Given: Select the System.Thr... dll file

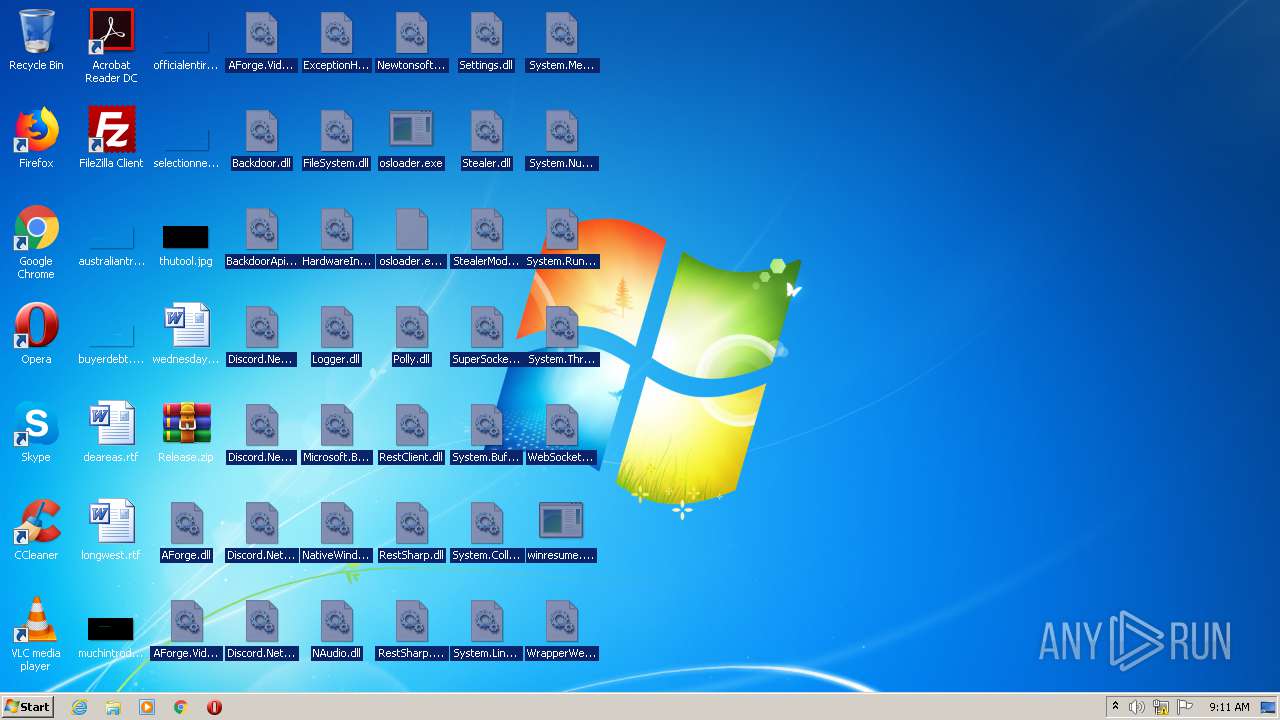Looking at the screenshot, I should click(x=561, y=334).
